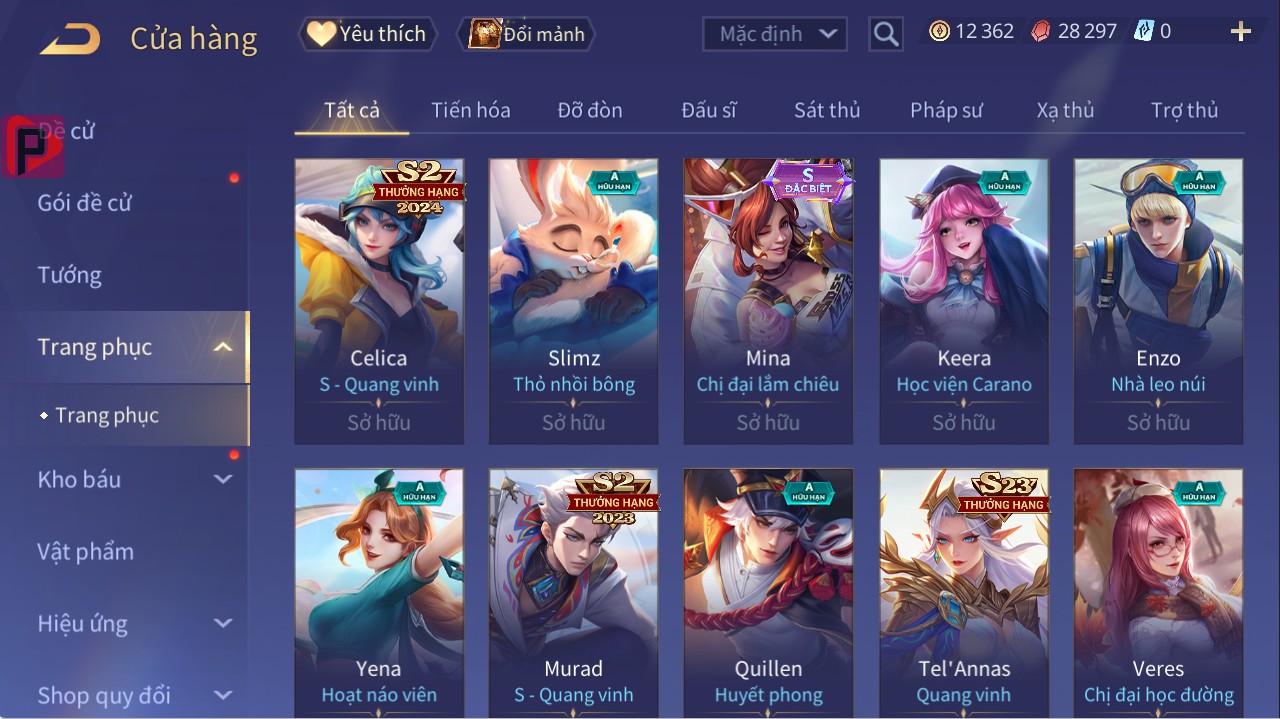Viewport: 1280px width, 719px height.
Task: Expand the Hiệu ứng sidebar section
Action: [x=223, y=623]
